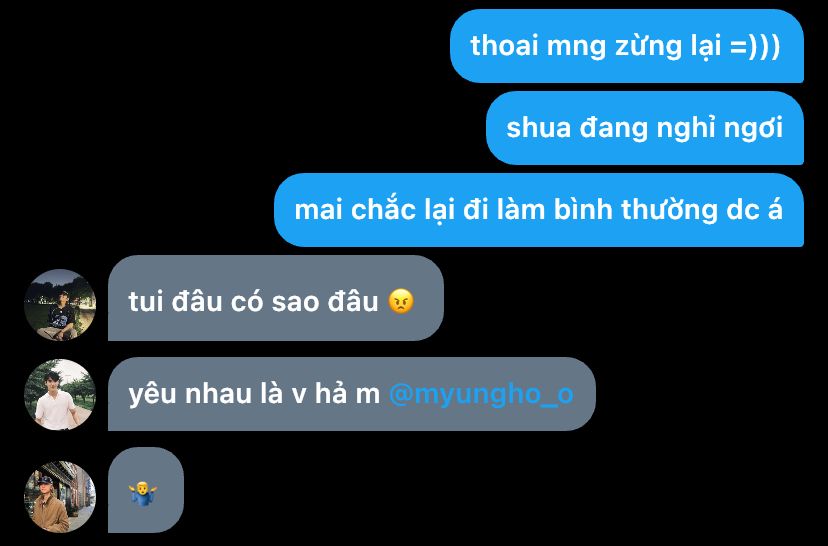Open avatar of user sitting outdoors at night
This screenshot has width=828, height=546.
(x=60, y=305)
